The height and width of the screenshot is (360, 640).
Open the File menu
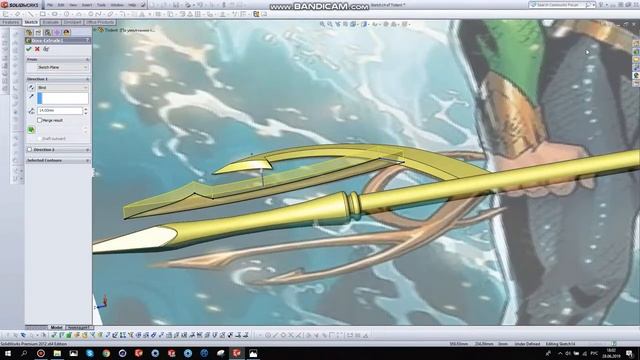point(50,5)
